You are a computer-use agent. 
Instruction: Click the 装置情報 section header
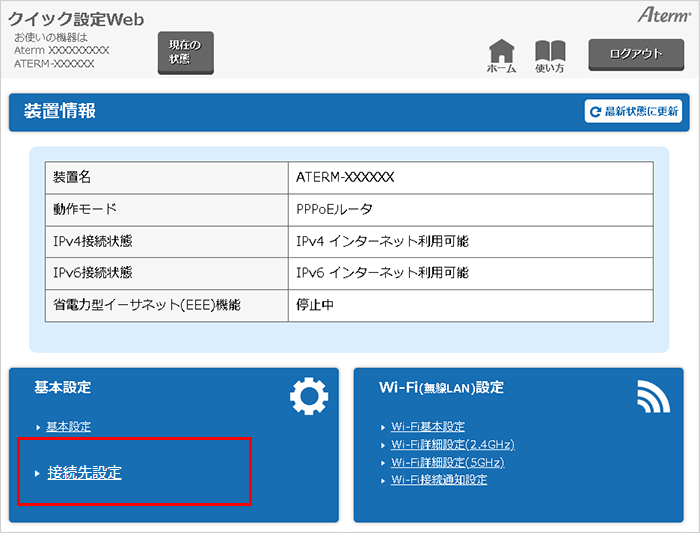60,112
